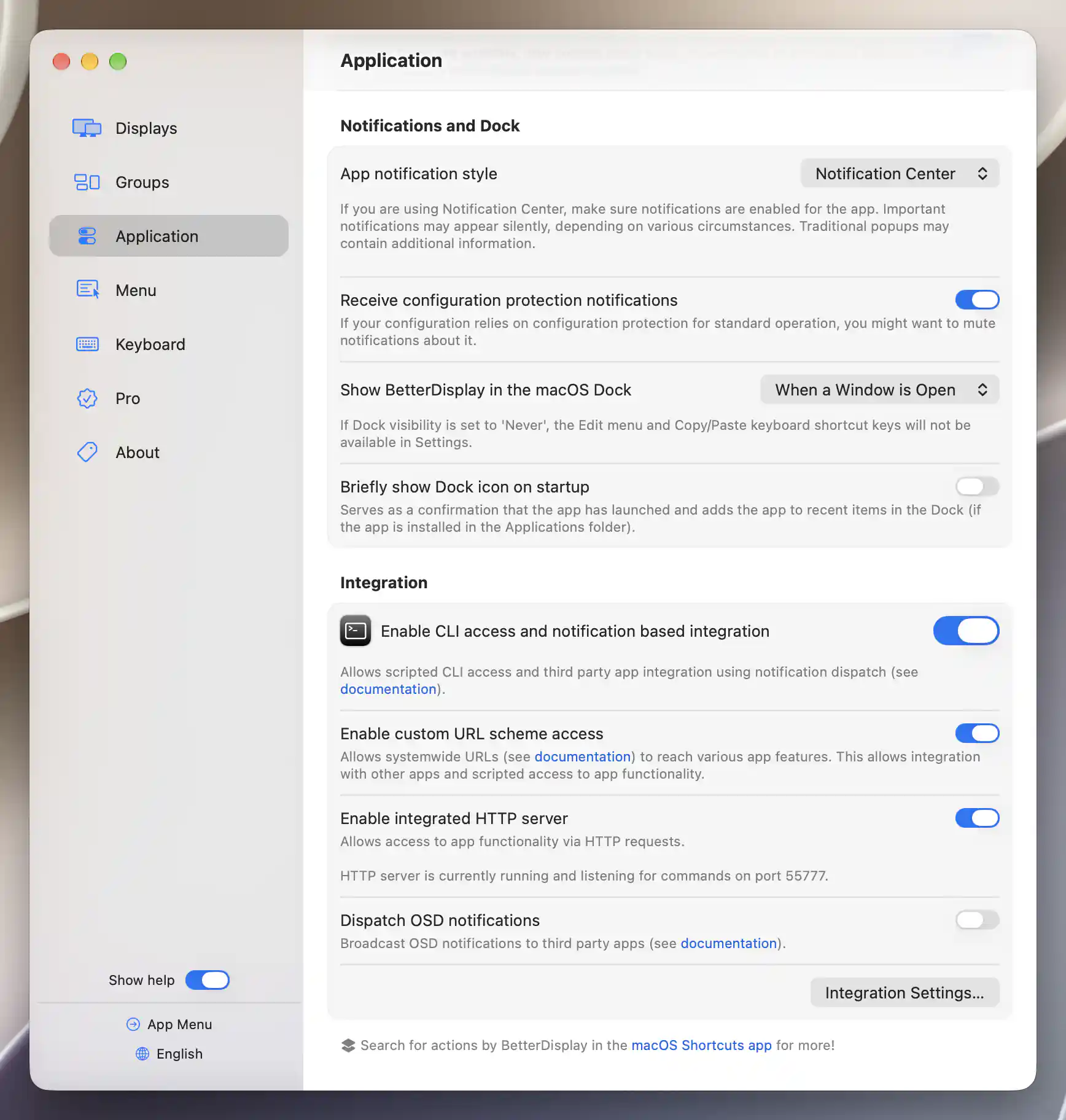
Task: Click the Application toggles icon in sidebar
Action: coord(87,236)
